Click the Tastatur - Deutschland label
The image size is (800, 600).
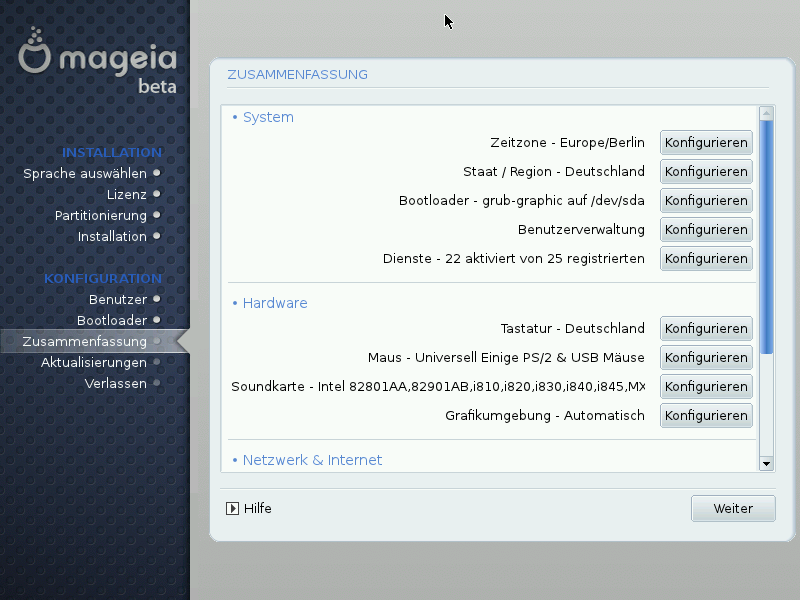point(572,329)
